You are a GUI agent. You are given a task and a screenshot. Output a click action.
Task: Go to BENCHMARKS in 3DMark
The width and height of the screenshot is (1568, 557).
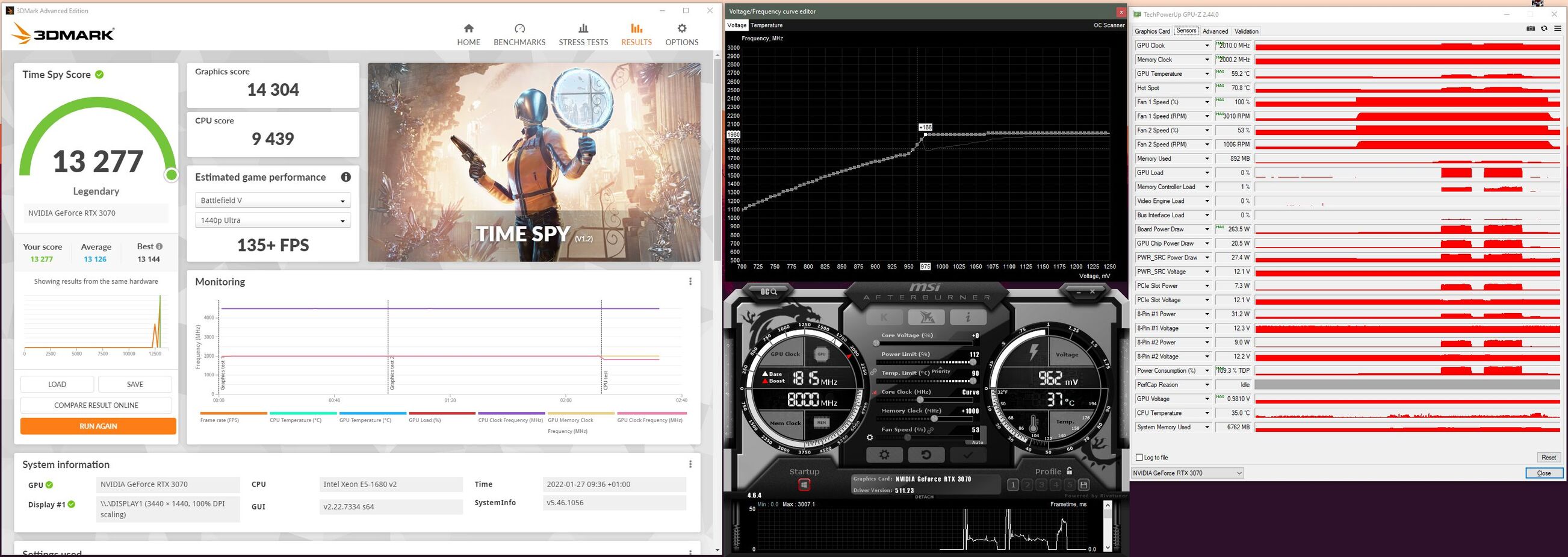tap(519, 35)
